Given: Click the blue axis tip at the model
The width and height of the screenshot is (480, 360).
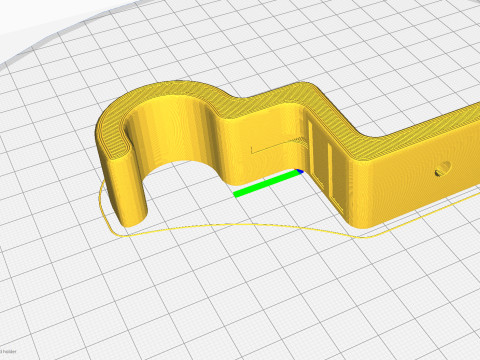Looking at the screenshot, I should click(300, 171).
